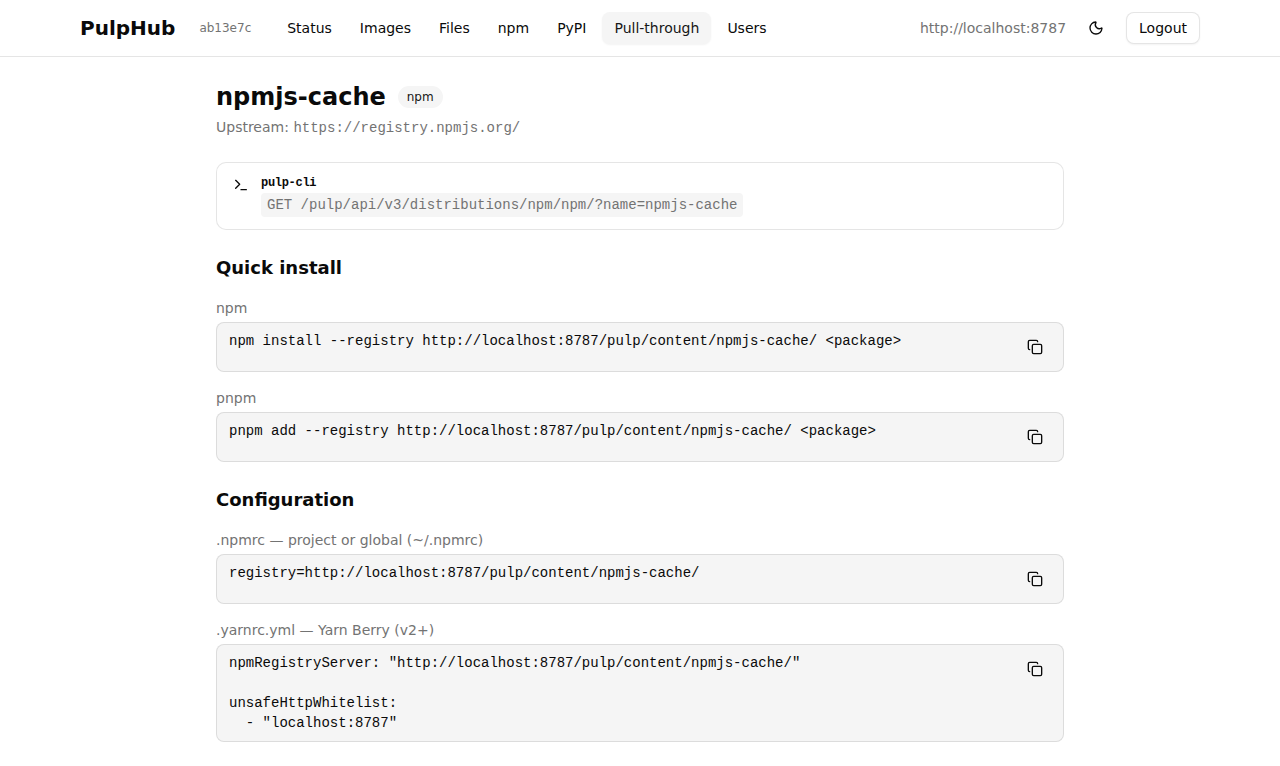Copy the pnpm add command
Viewport: 1280px width, 766px height.
(1034, 436)
